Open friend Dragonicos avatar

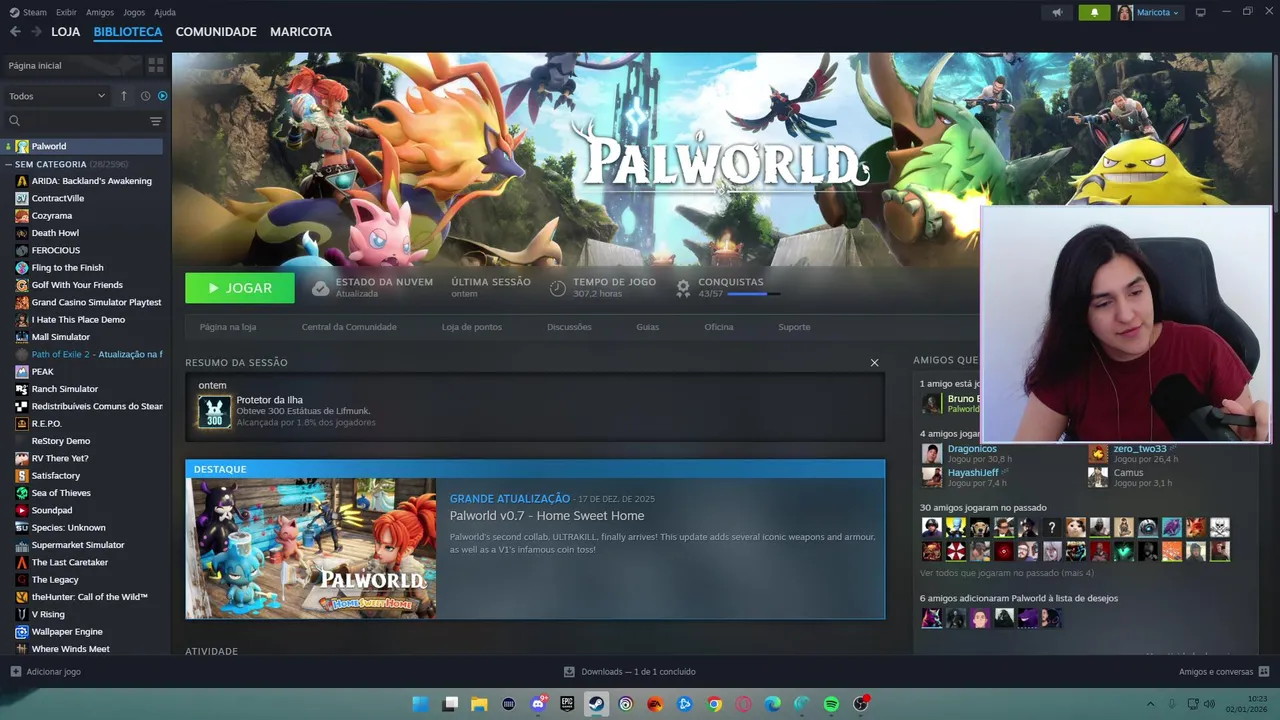(932, 454)
